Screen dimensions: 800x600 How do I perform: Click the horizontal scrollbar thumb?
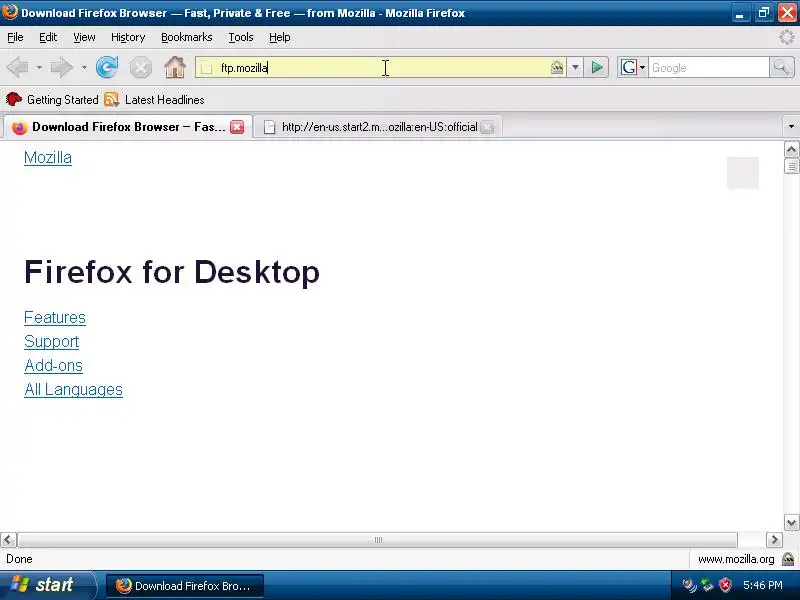coord(378,540)
